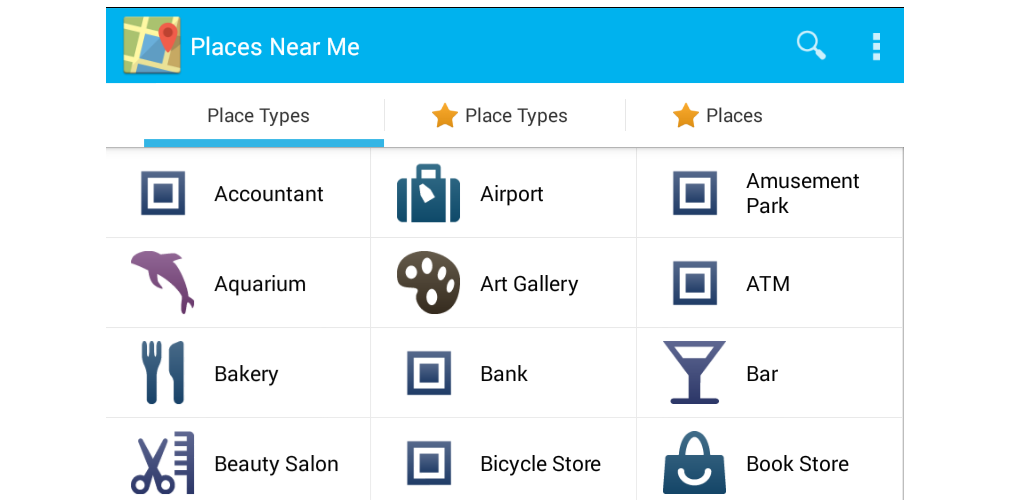Screen dimensions: 1024x500
Task: Click the star on the Places tab
Action: pos(685,116)
